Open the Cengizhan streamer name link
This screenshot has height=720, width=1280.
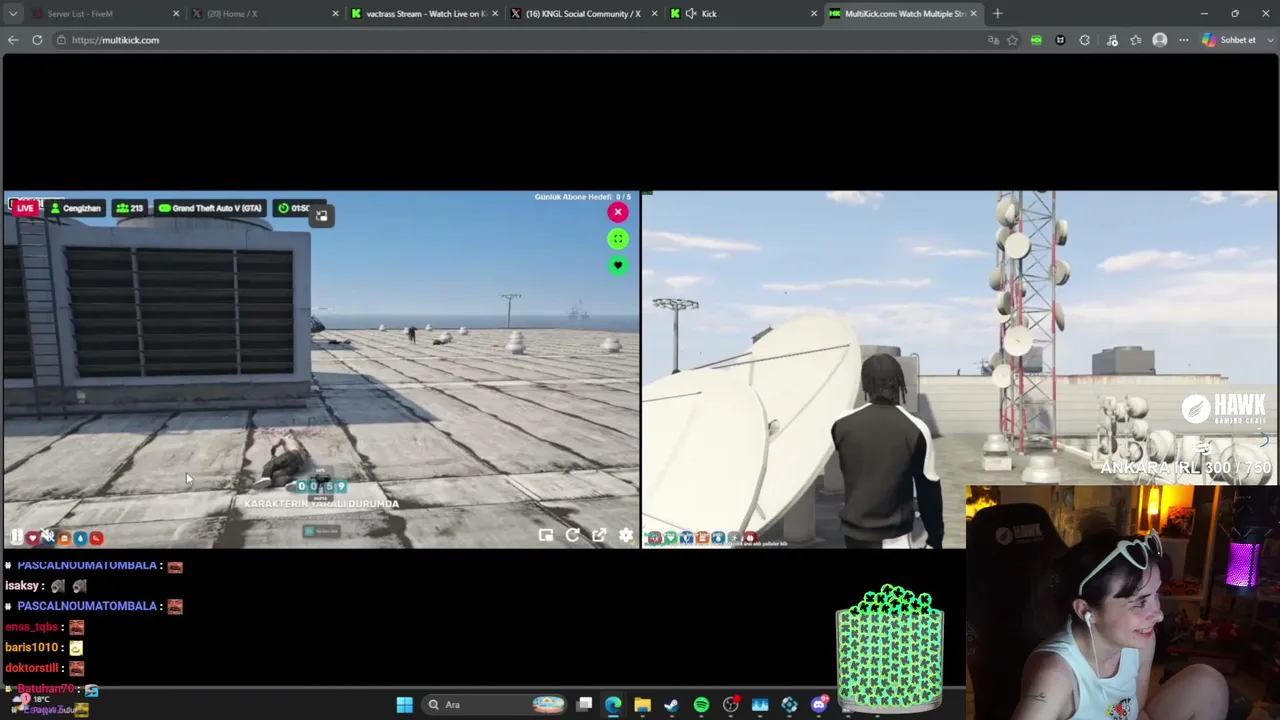tap(75, 208)
